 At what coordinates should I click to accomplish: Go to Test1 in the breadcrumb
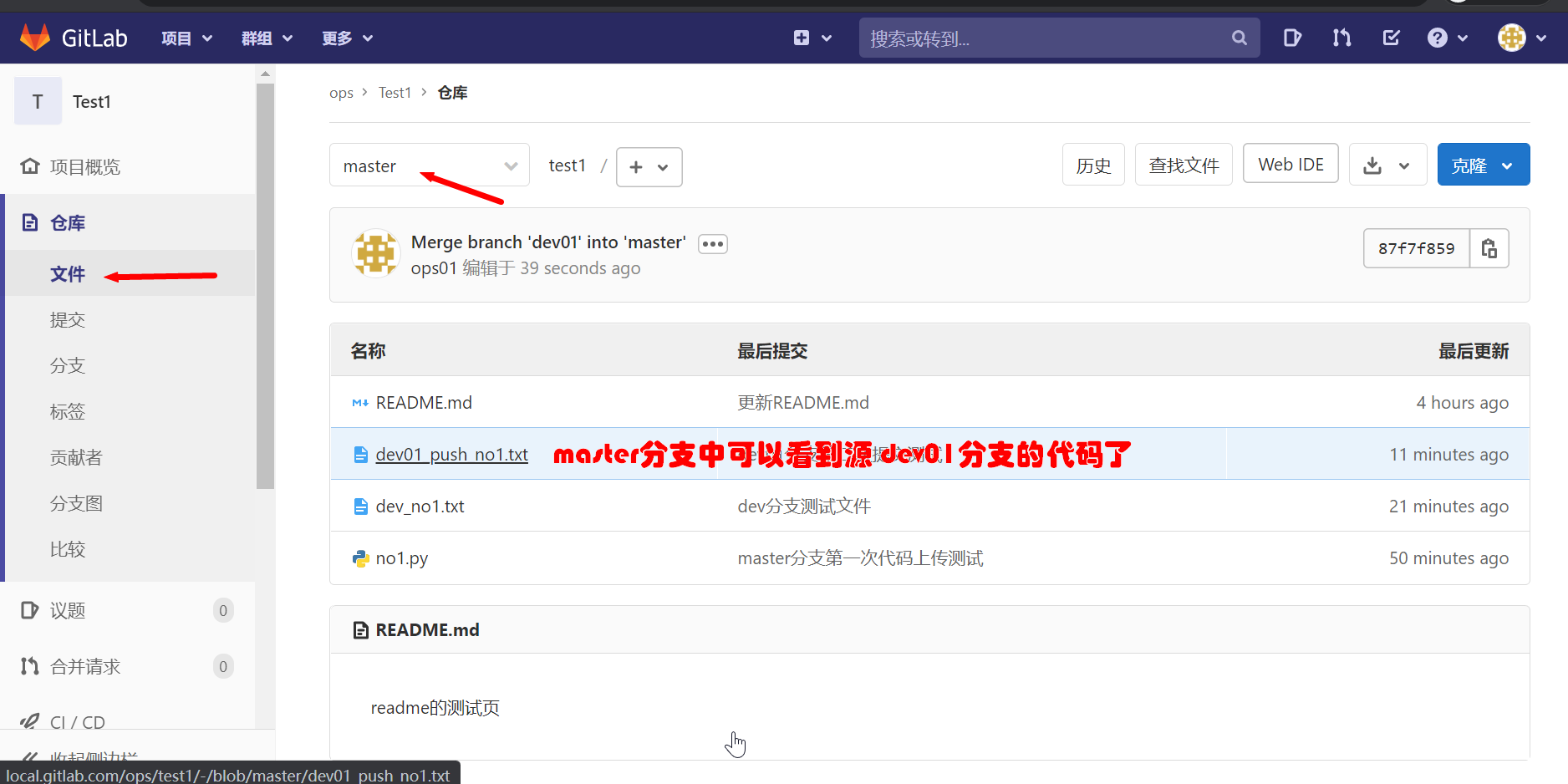click(395, 93)
